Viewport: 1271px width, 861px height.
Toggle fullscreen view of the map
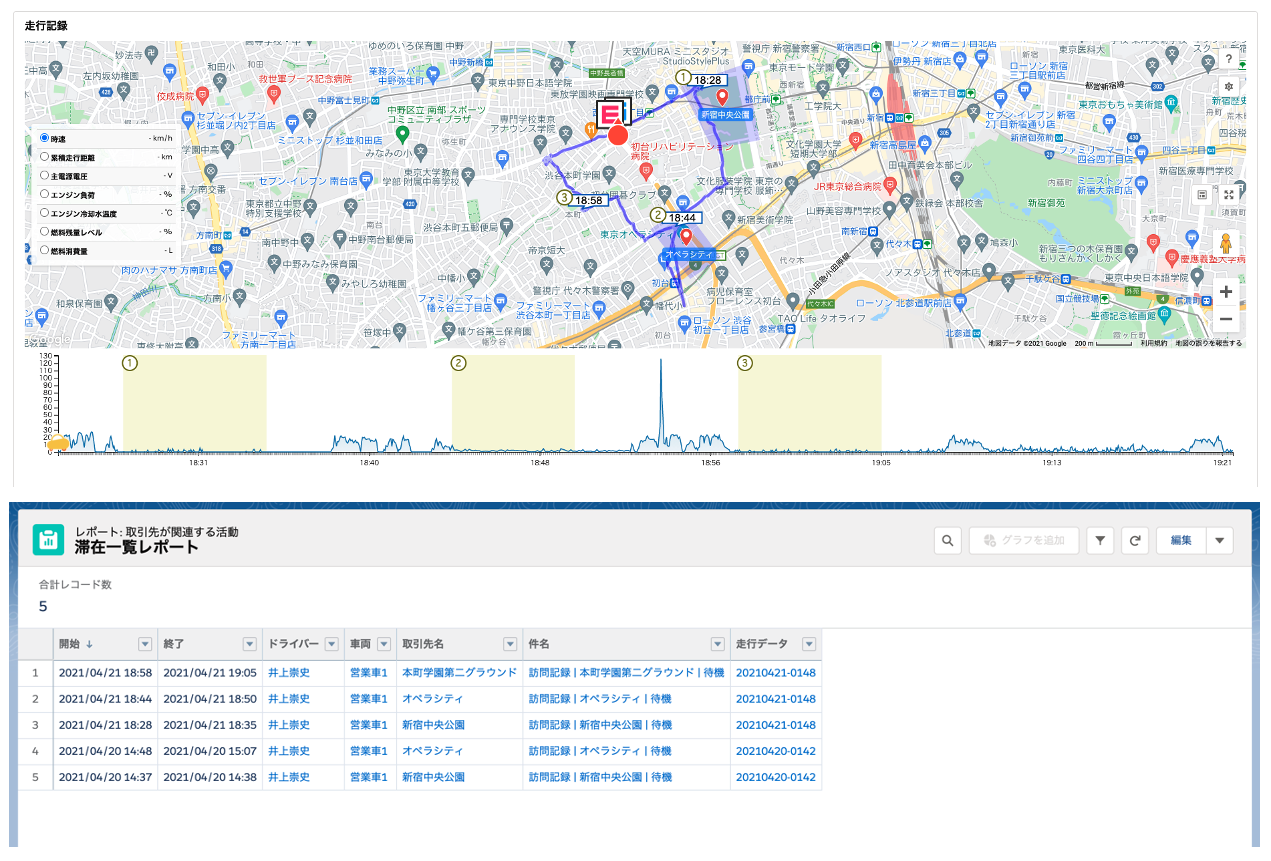point(1228,195)
